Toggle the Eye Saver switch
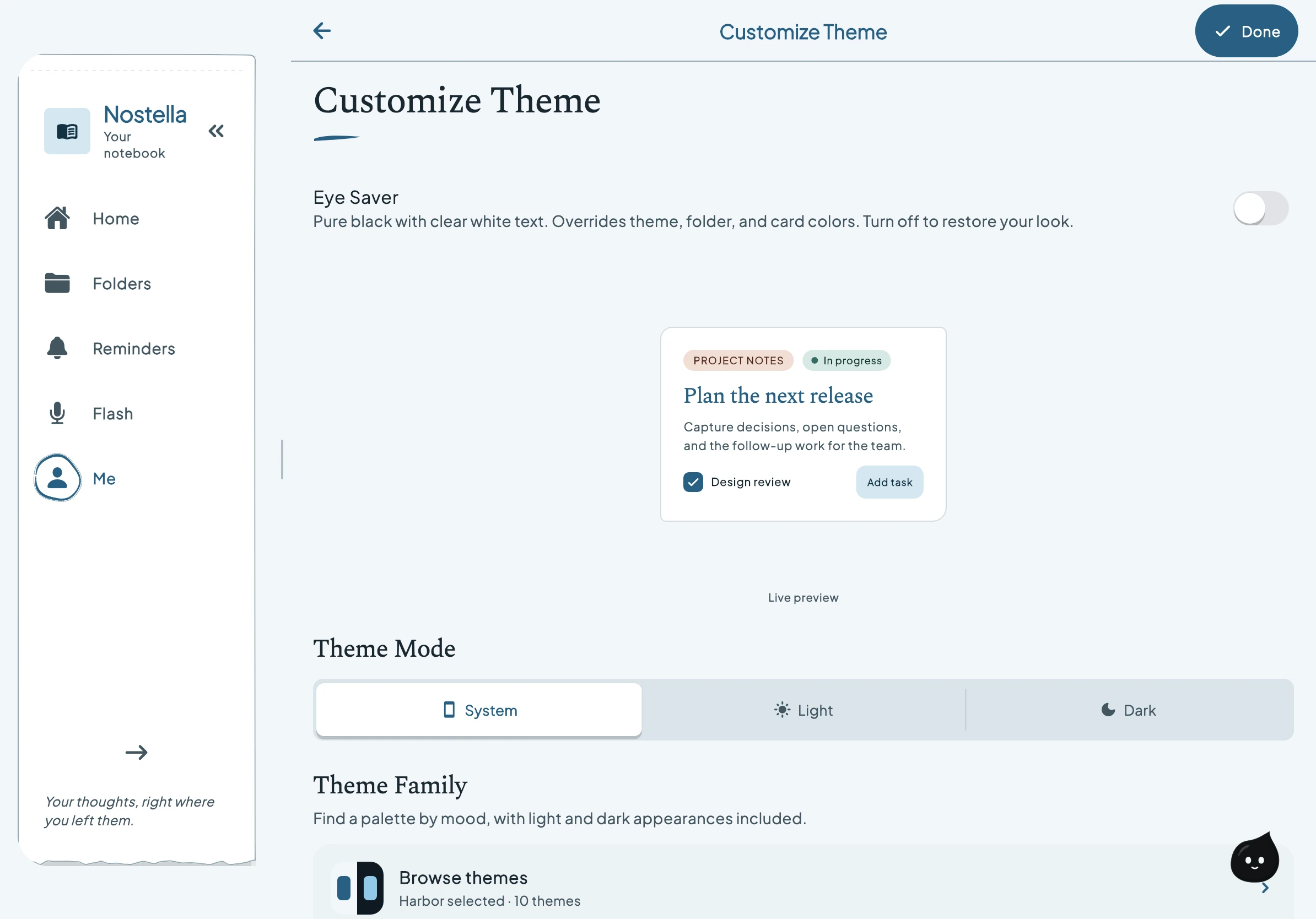Screen dimensions: 1316x919 (1260, 209)
